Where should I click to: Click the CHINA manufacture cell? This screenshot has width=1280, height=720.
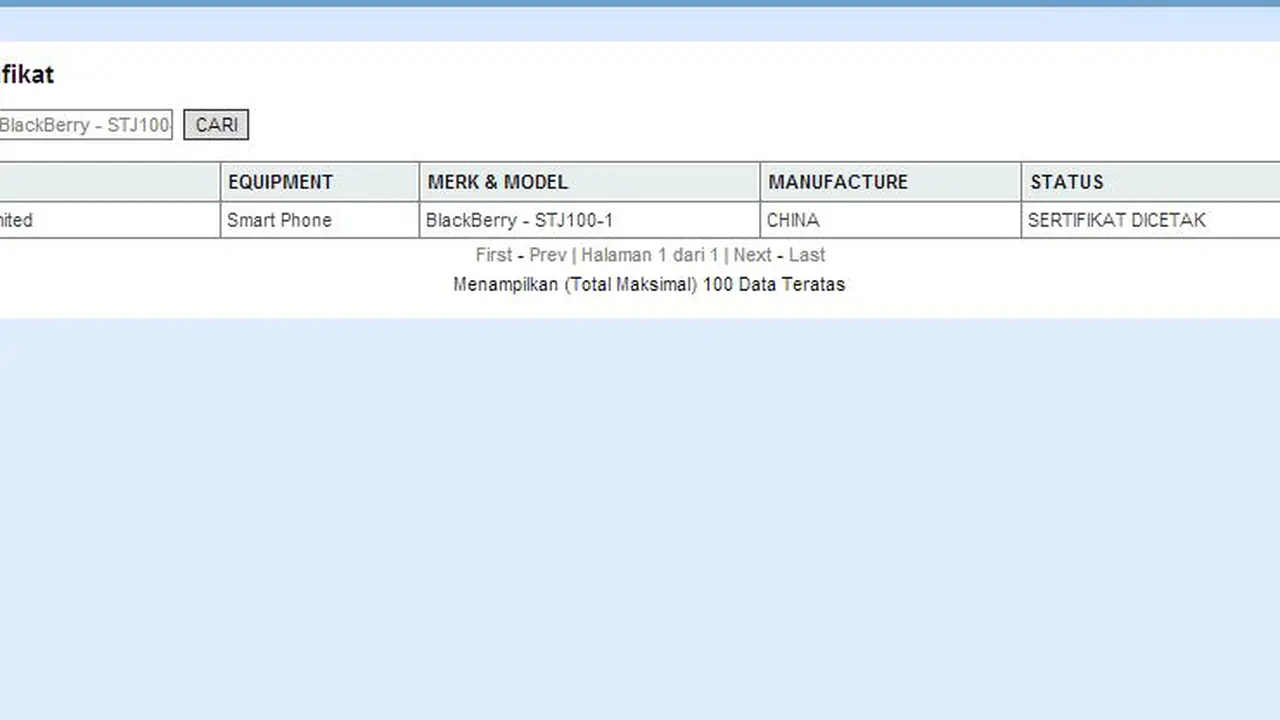click(x=891, y=220)
